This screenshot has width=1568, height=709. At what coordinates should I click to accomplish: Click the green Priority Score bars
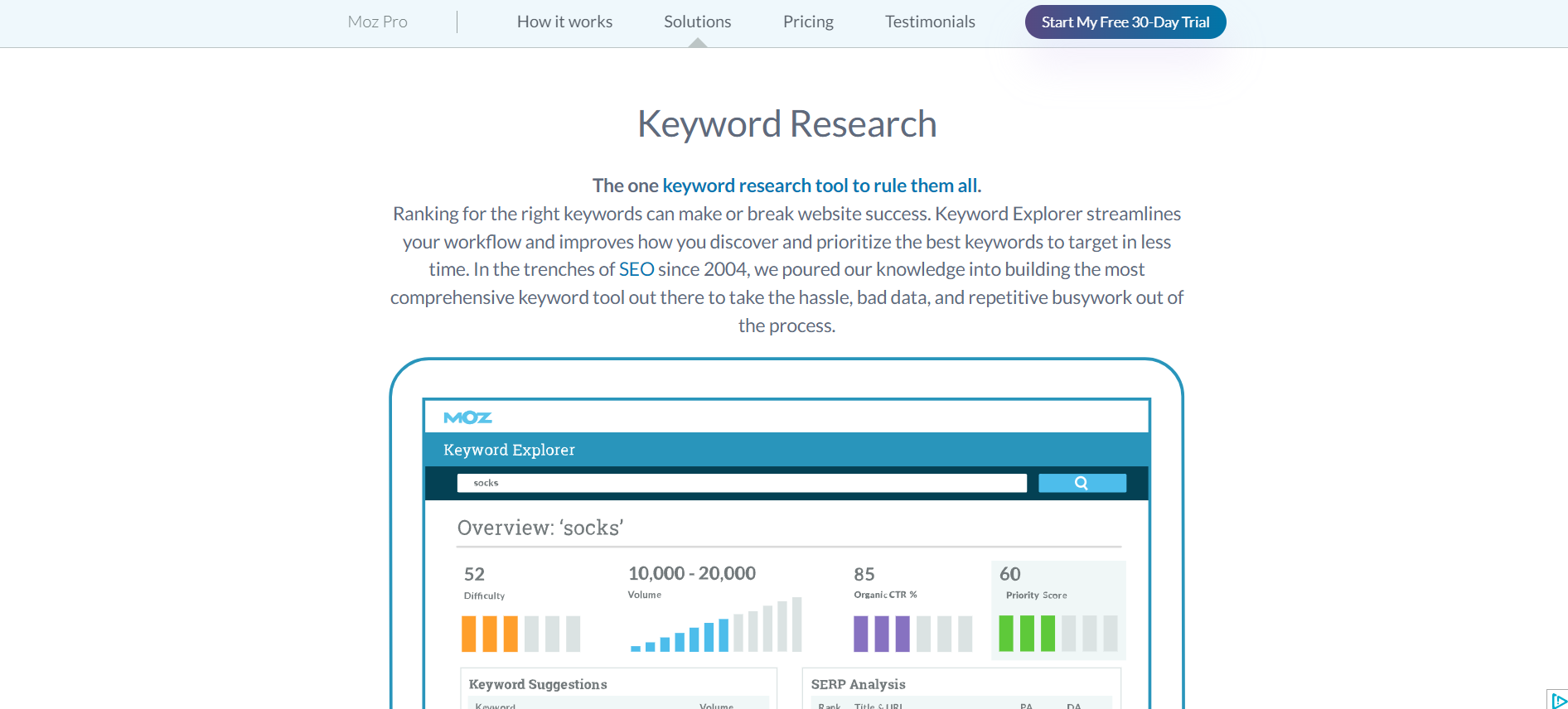1058,634
